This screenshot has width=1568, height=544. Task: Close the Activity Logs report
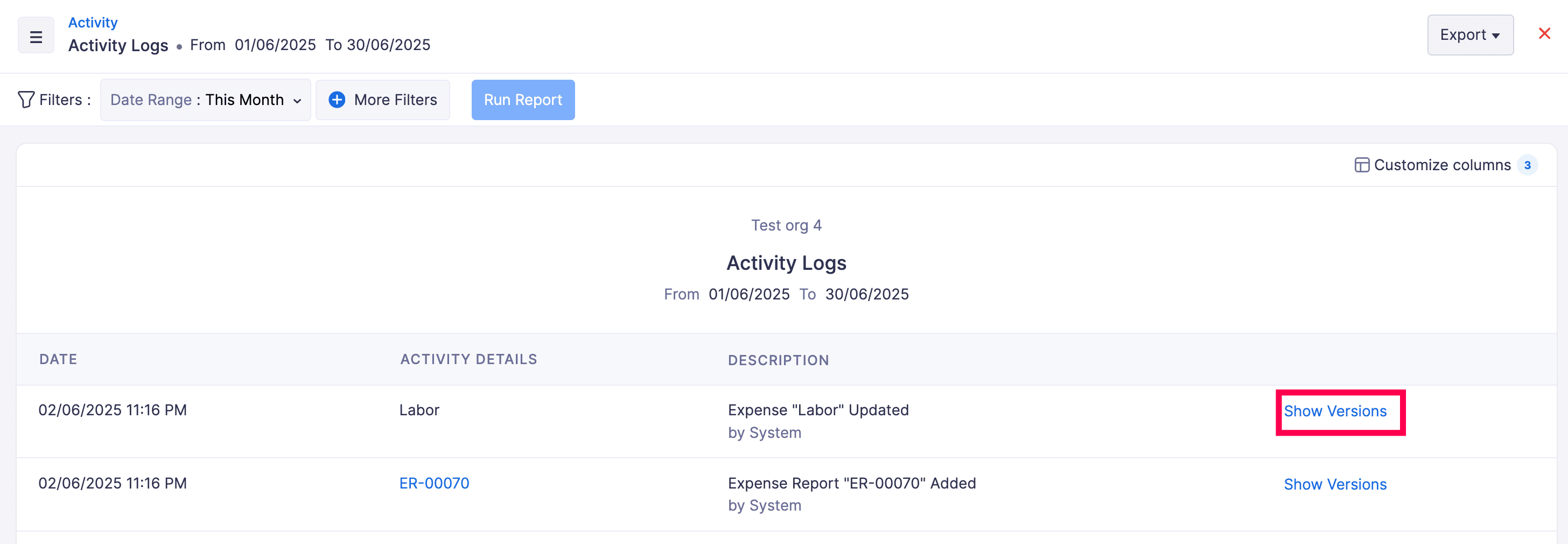pos(1544,33)
